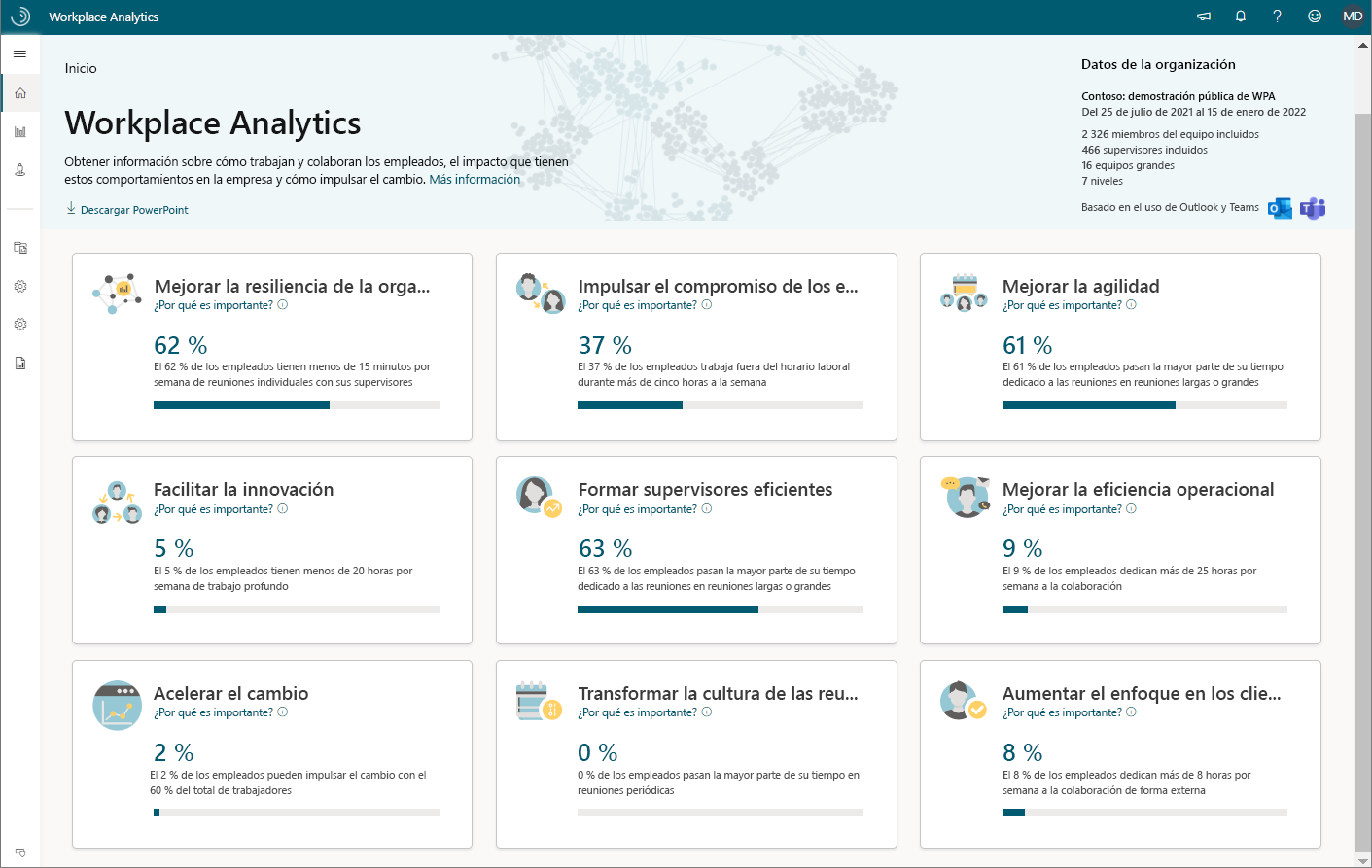
Task: Open ¿Por qué es importante? under Mejorar la agilidad
Action: coord(1062,305)
